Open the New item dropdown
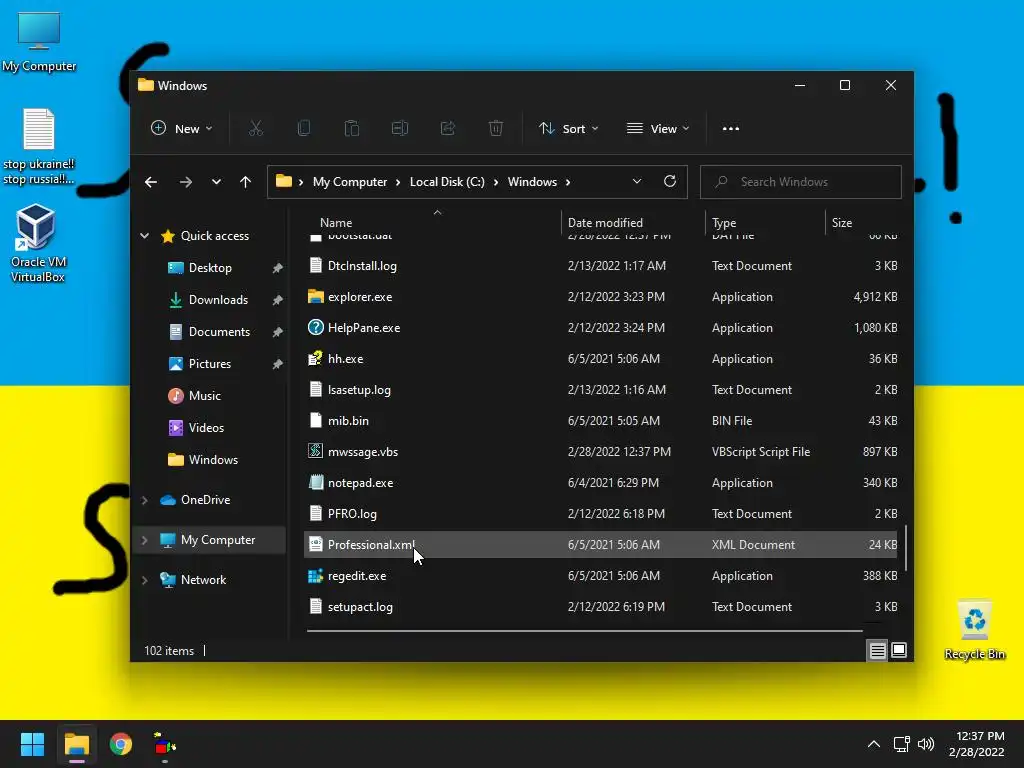Screen dimensions: 1024x768 point(182,129)
